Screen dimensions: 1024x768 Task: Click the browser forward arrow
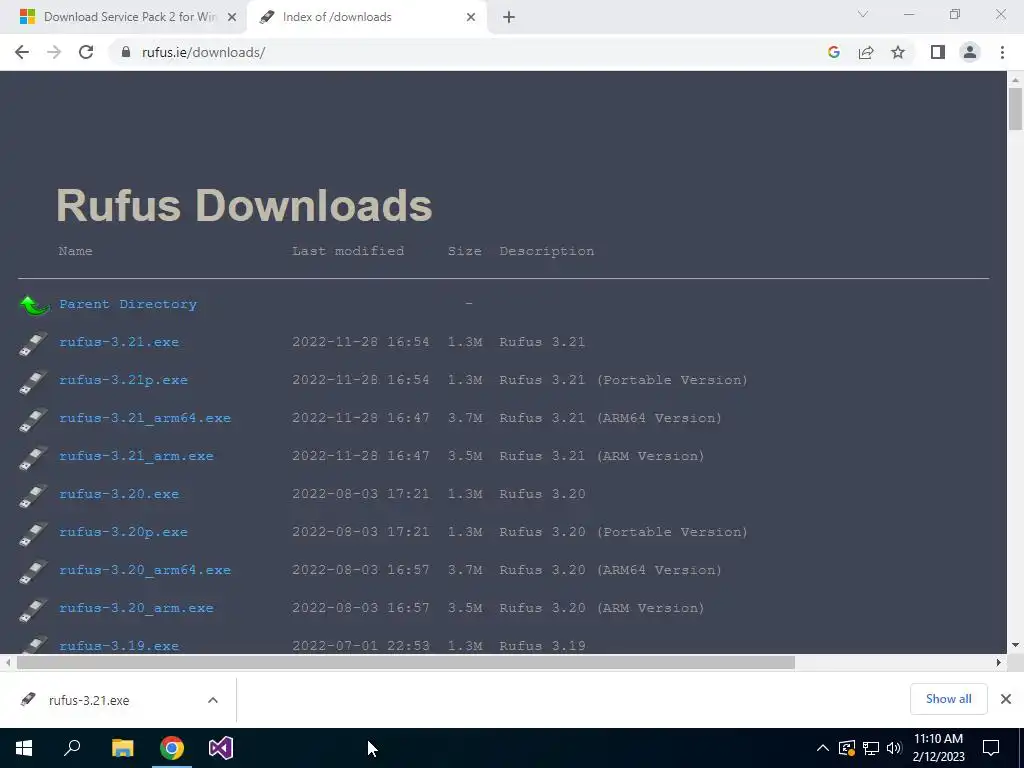coord(54,52)
